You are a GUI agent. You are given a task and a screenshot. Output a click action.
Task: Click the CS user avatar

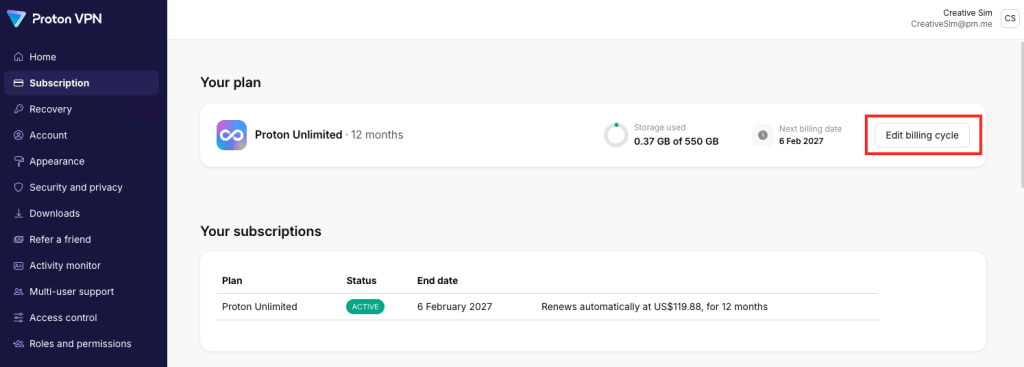pyautogui.click(x=1010, y=18)
